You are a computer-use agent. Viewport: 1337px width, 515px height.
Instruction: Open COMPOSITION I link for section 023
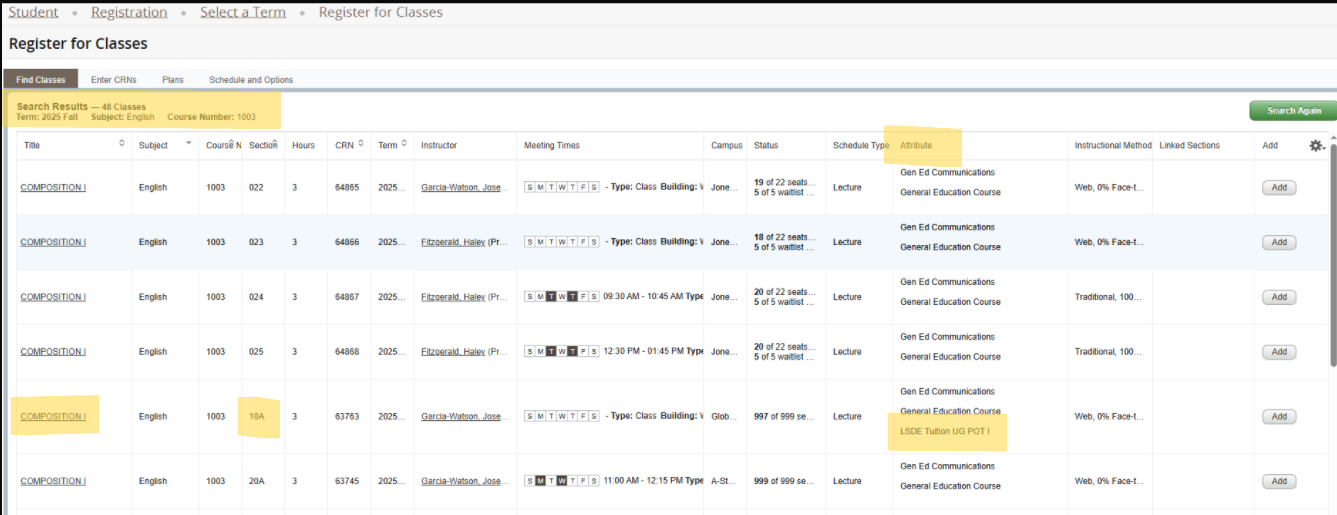point(53,242)
